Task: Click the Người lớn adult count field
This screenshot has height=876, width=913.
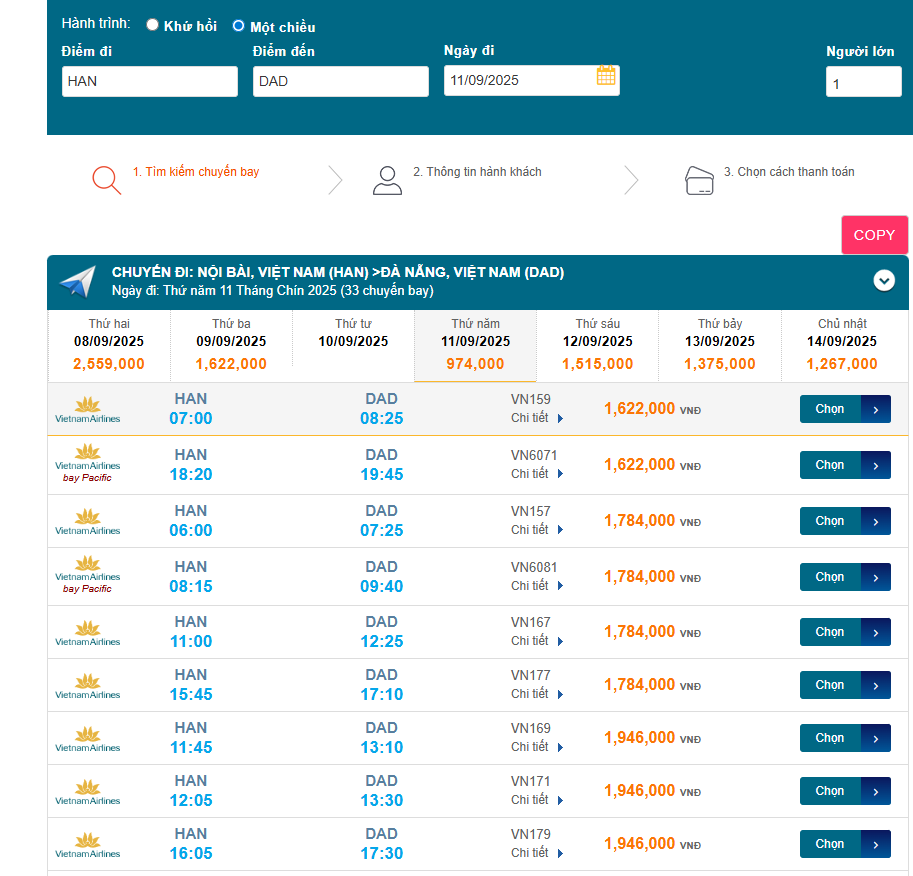Action: click(863, 82)
